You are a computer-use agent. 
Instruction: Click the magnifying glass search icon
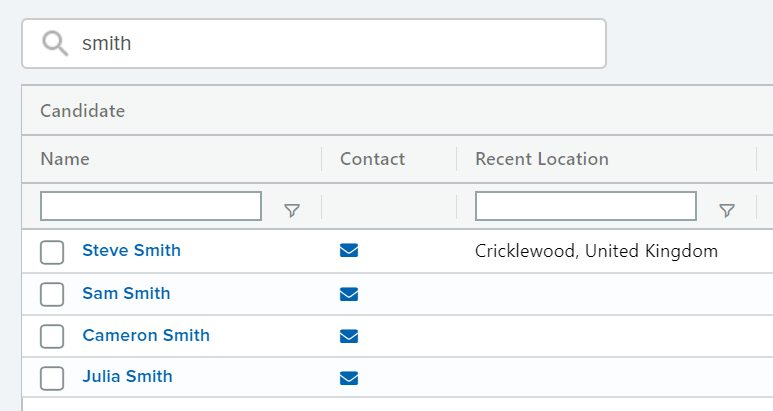[55, 43]
